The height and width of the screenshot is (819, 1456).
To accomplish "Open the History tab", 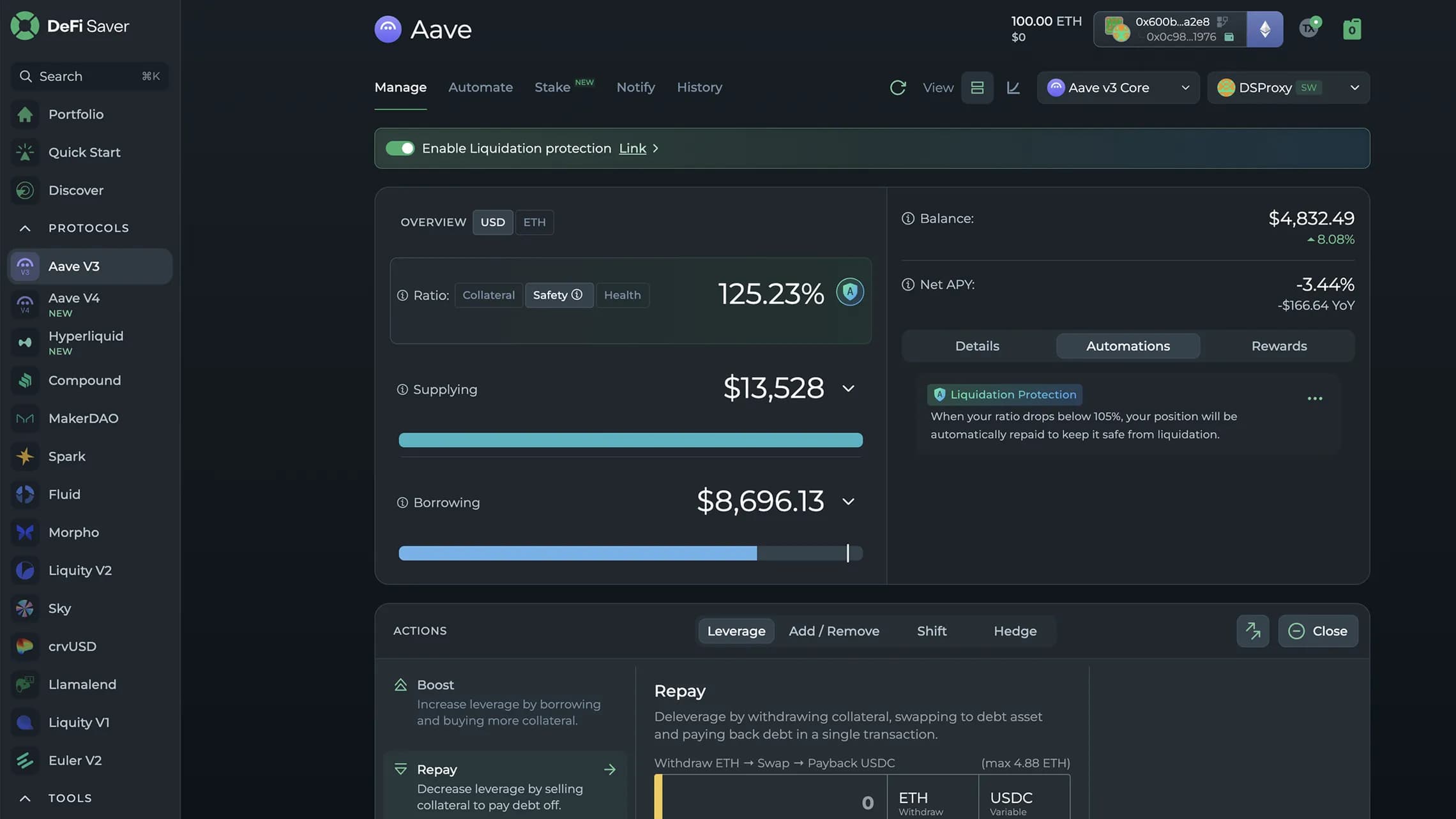I will pyautogui.click(x=699, y=87).
